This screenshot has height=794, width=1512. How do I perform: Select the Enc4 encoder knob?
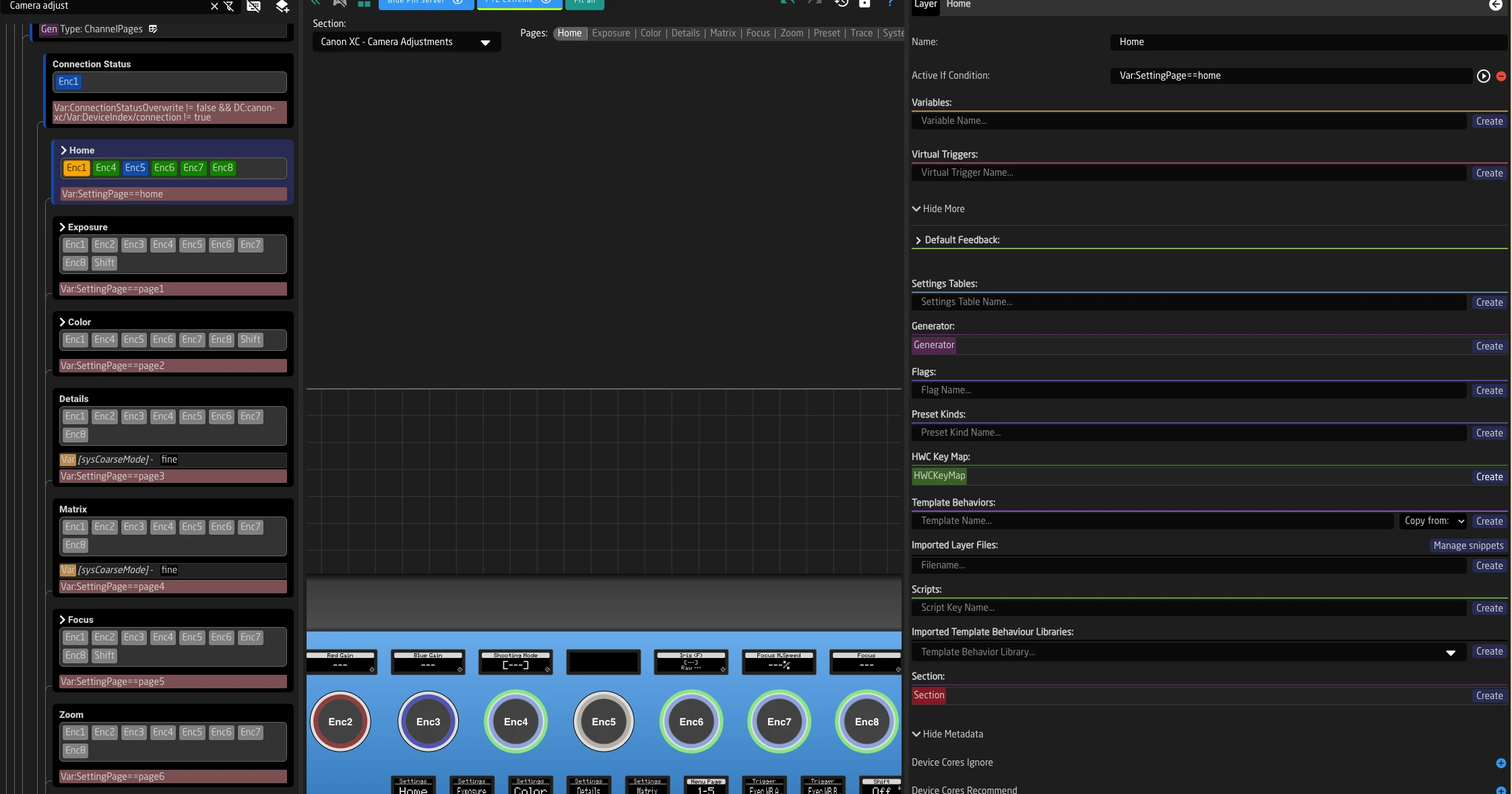[x=515, y=722]
